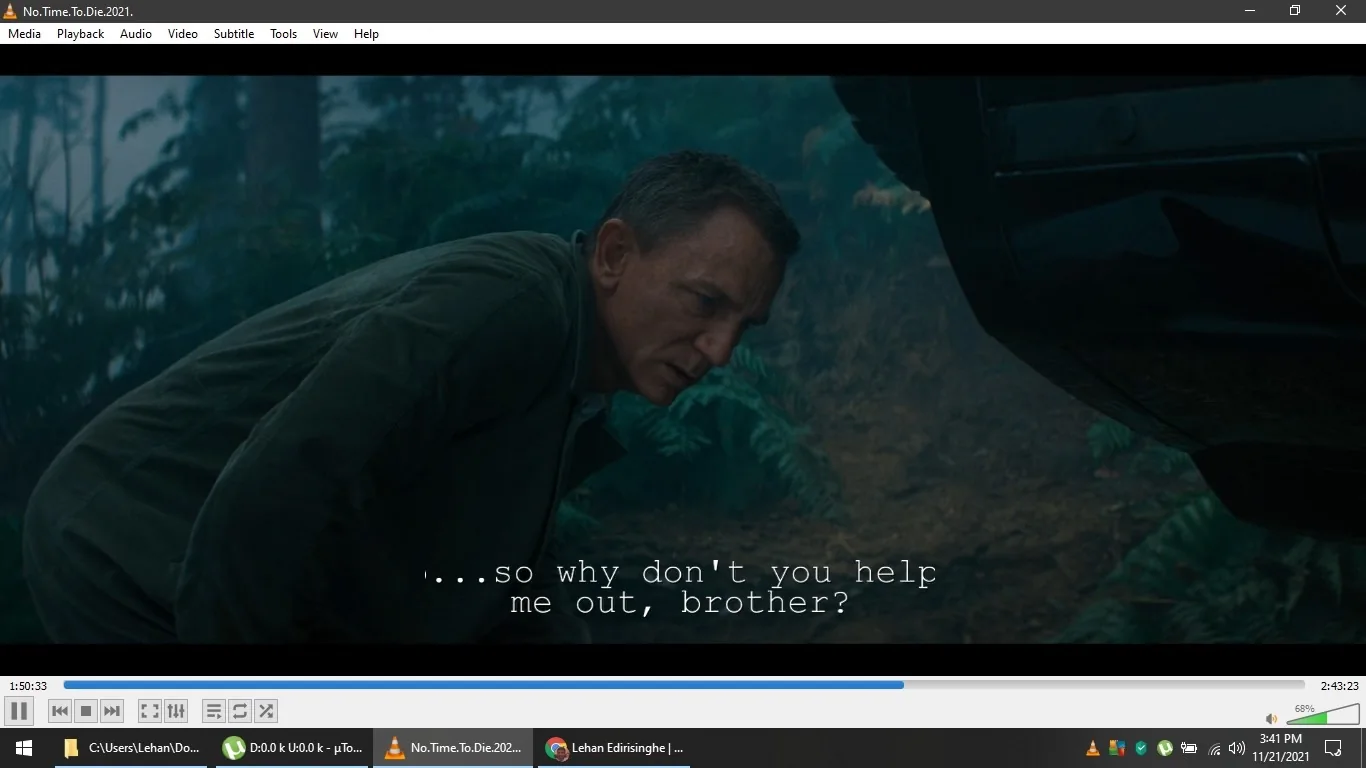Jump to the previous media item

(60, 711)
